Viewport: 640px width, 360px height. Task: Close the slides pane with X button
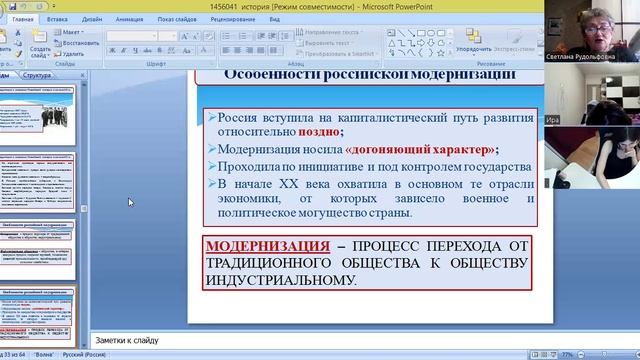(82, 75)
